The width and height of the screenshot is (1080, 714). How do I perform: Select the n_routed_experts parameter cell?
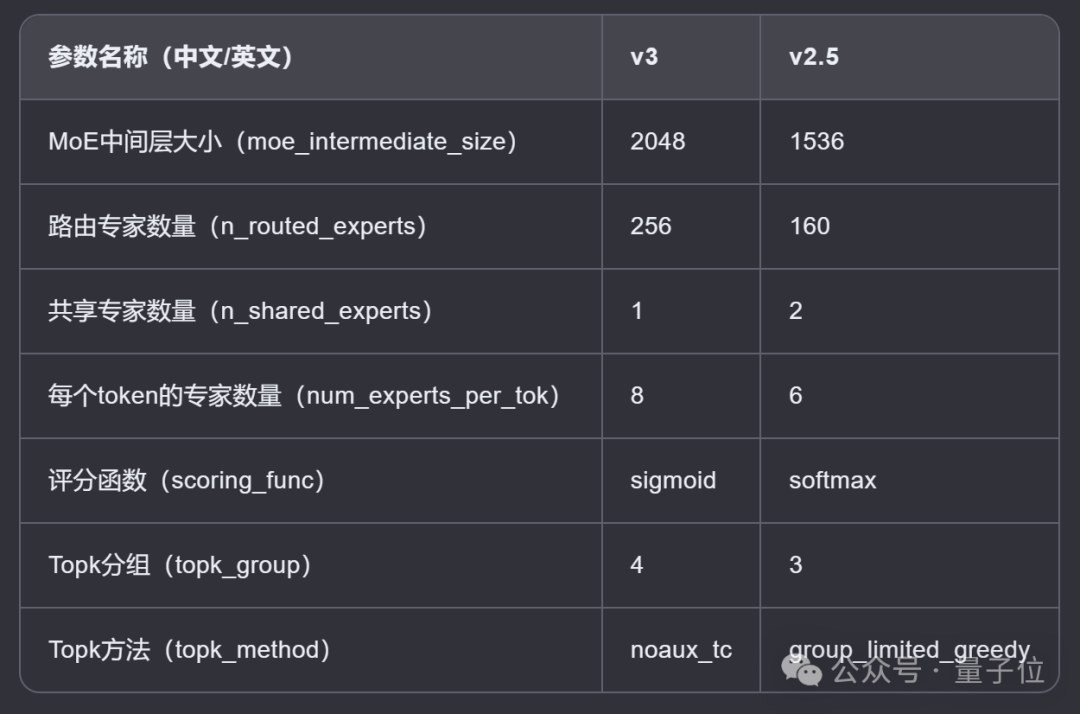(238, 227)
